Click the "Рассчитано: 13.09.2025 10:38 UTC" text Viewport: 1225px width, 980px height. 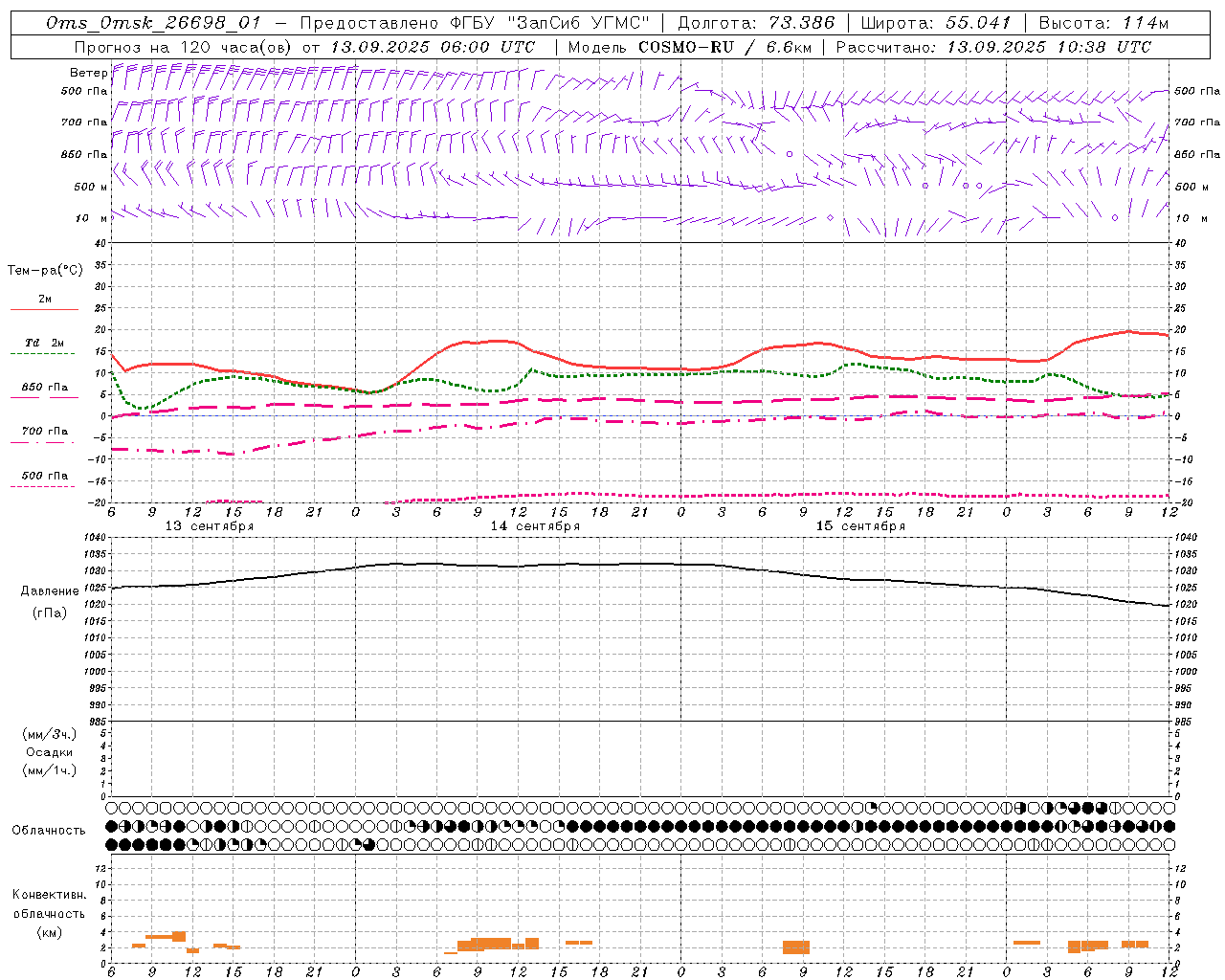[x=993, y=47]
